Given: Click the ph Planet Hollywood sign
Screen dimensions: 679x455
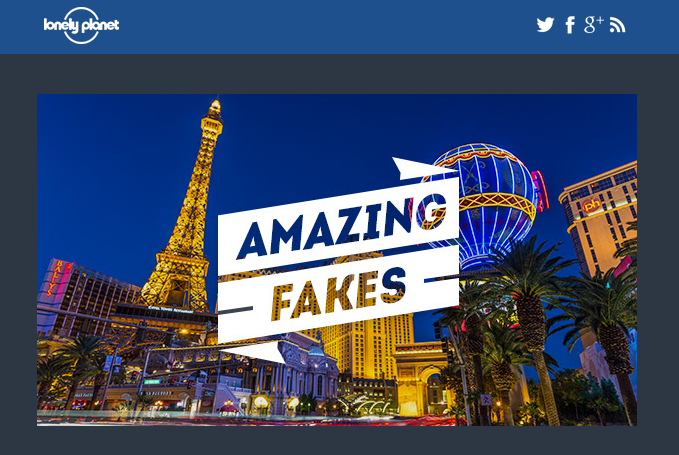Looking at the screenshot, I should pyautogui.click(x=591, y=206).
